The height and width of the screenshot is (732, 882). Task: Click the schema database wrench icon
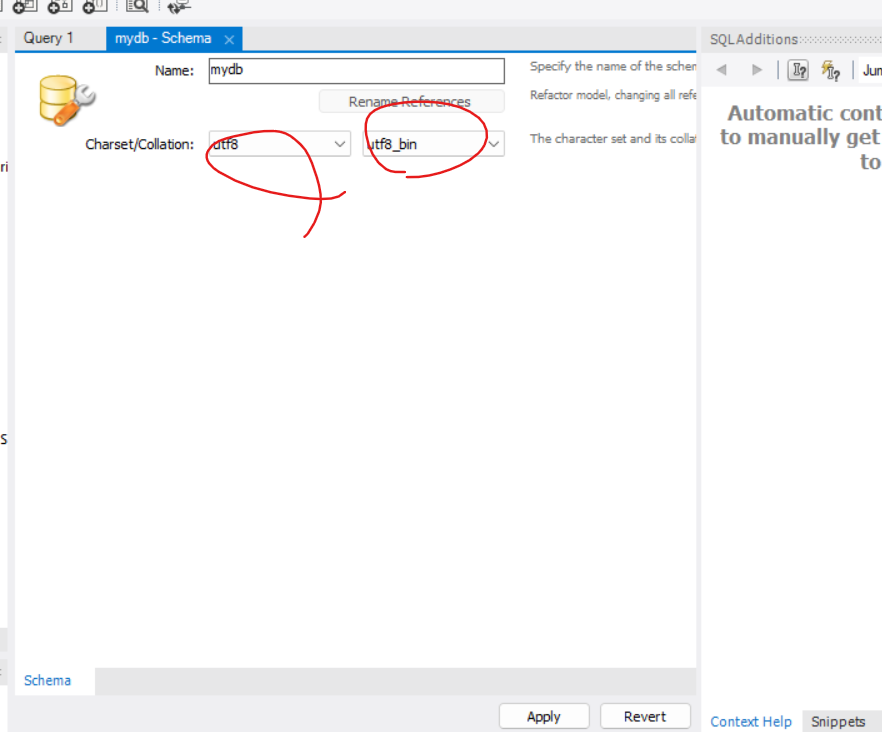66,100
